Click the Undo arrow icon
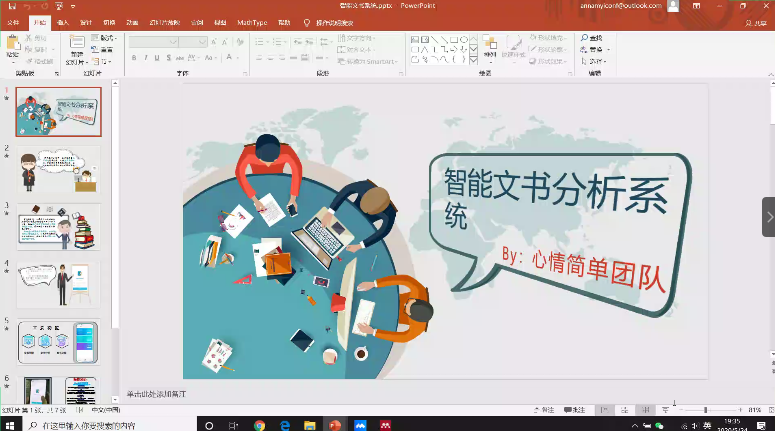 26,6
